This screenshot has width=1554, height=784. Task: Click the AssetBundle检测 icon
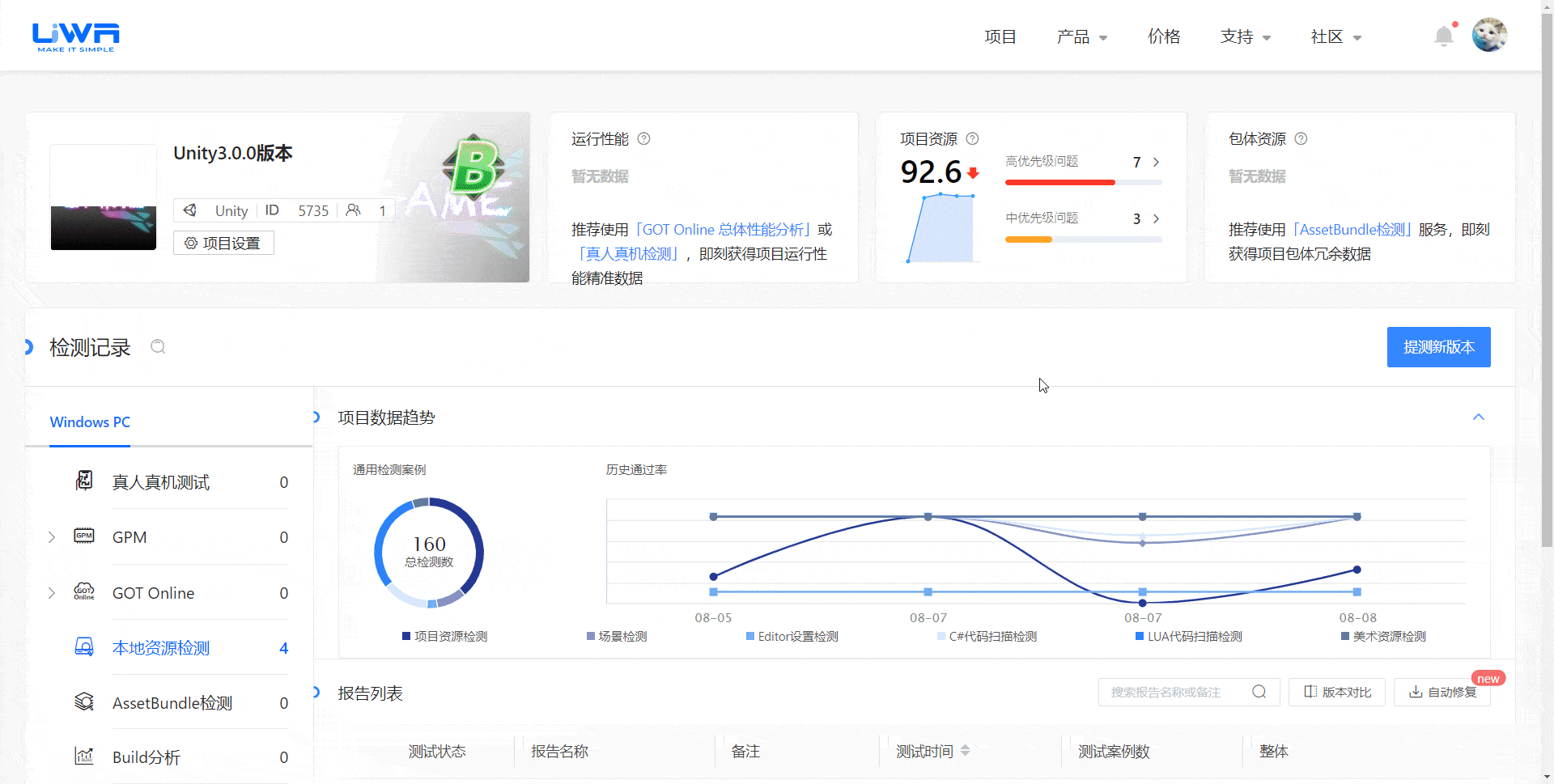(84, 701)
